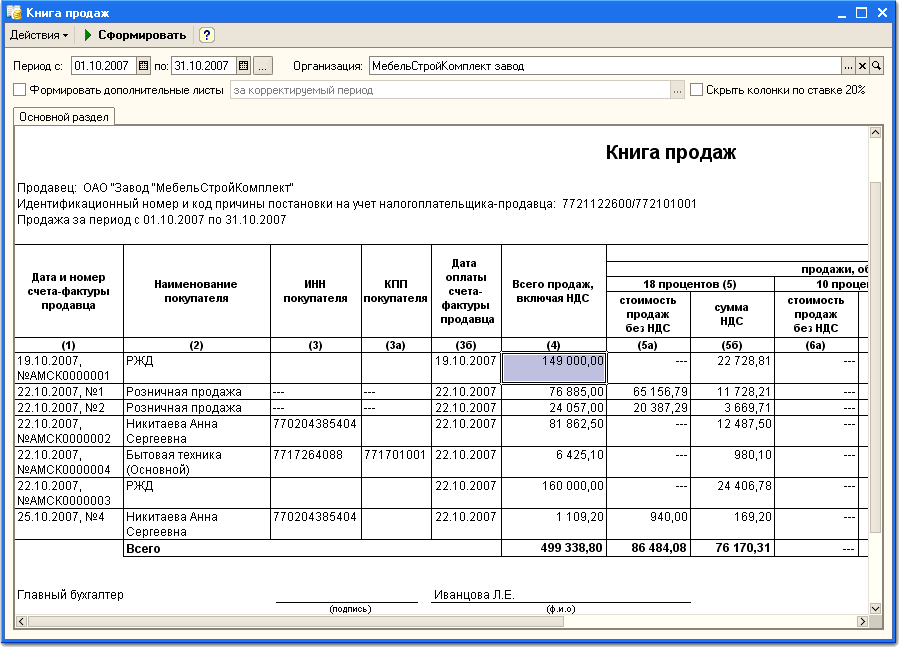Select INN cell 7717264088

click(316, 462)
